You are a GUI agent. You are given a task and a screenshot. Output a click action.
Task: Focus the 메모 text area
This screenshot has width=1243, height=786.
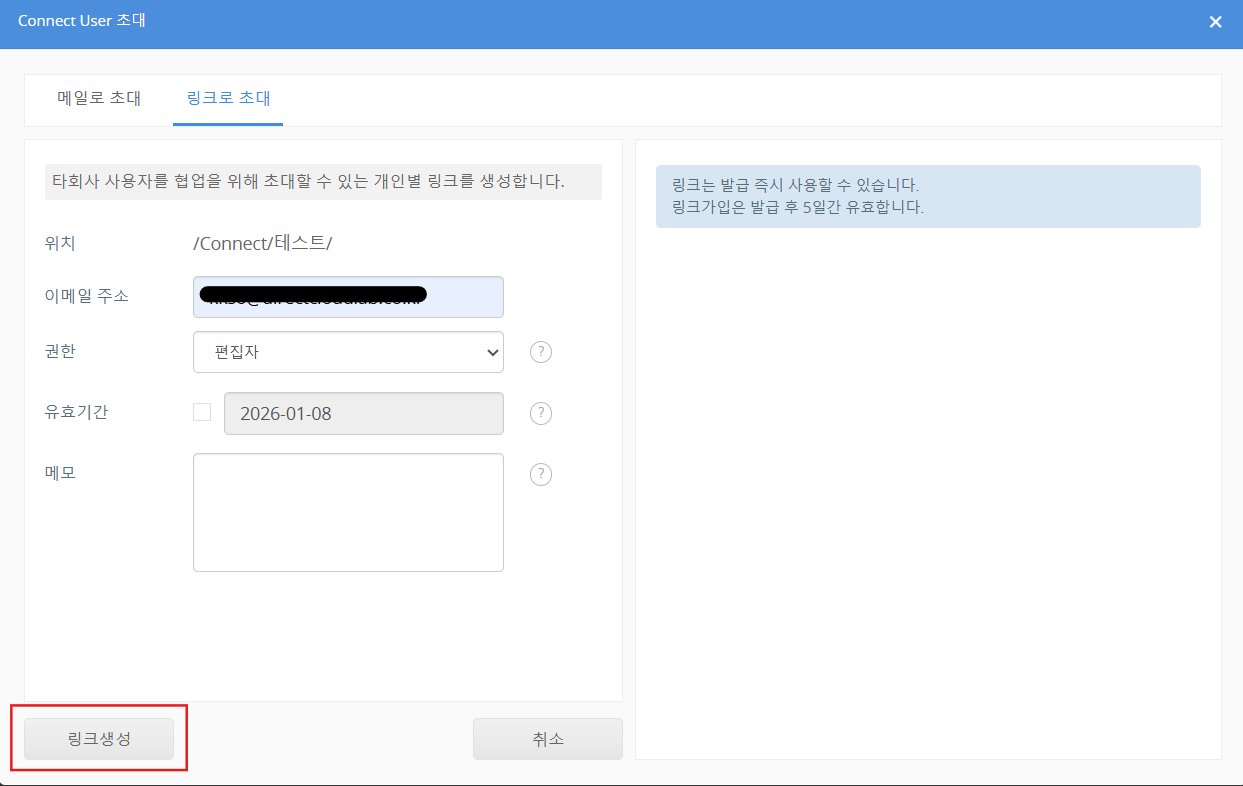click(x=348, y=512)
